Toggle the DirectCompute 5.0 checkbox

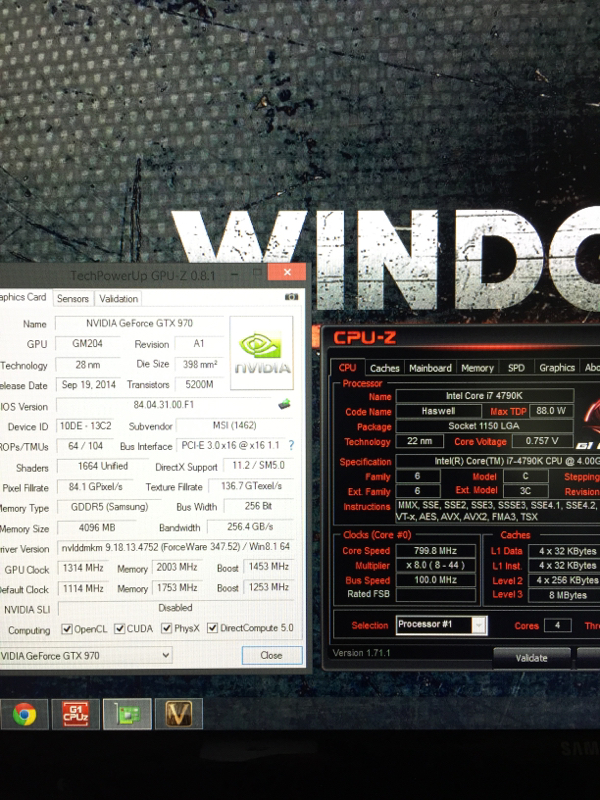[x=213, y=628]
